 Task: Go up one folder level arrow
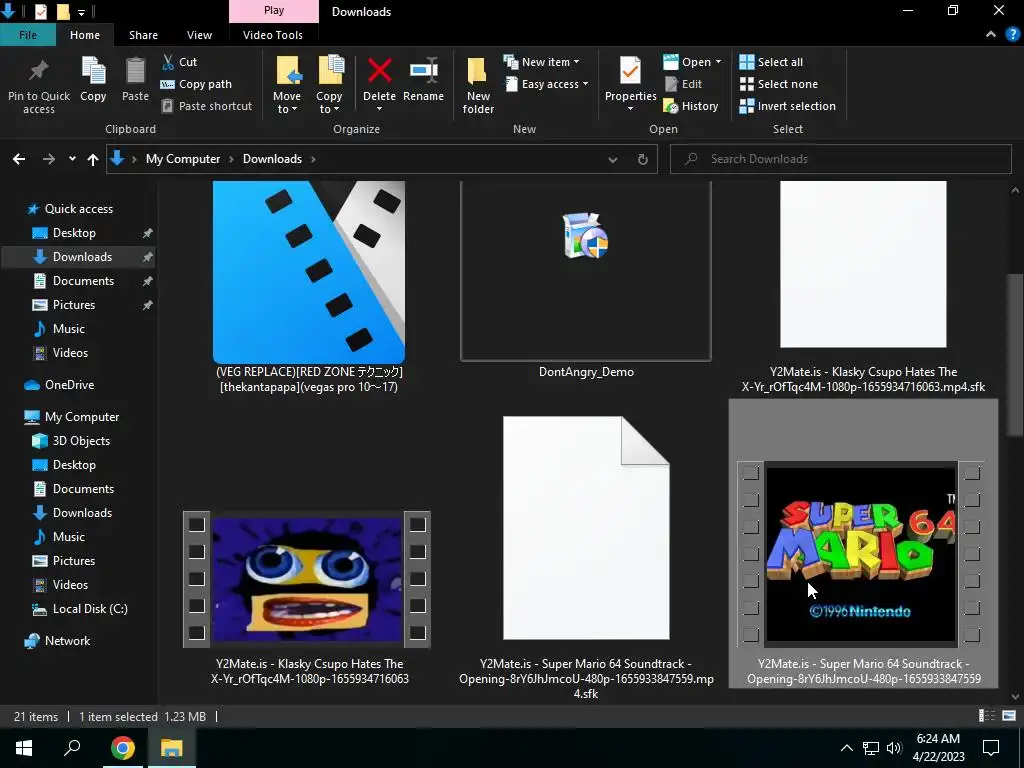pyautogui.click(x=93, y=159)
